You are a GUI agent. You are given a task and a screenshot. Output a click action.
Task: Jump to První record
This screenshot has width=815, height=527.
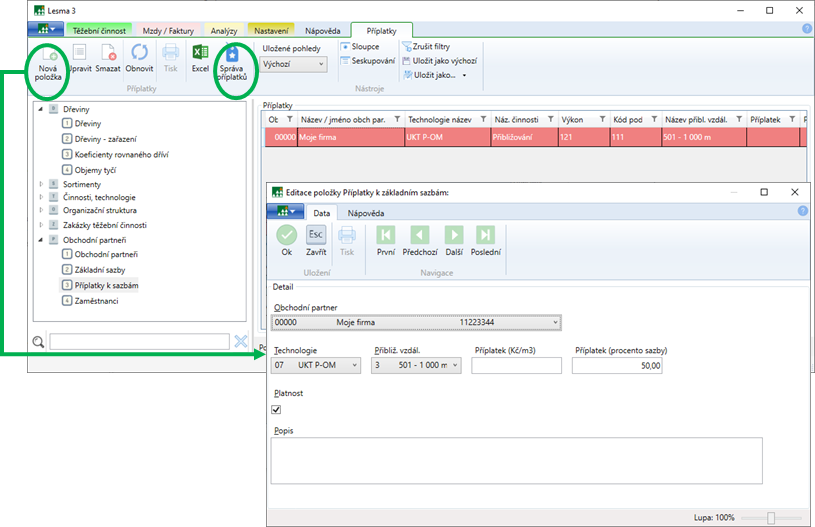click(386, 235)
